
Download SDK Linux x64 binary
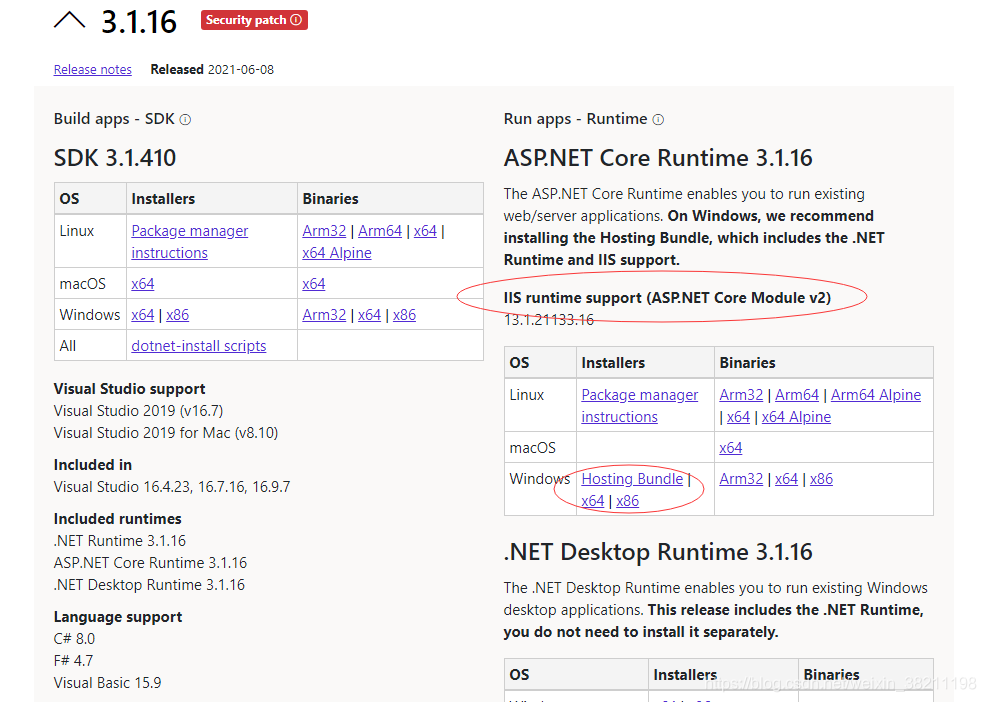point(425,231)
